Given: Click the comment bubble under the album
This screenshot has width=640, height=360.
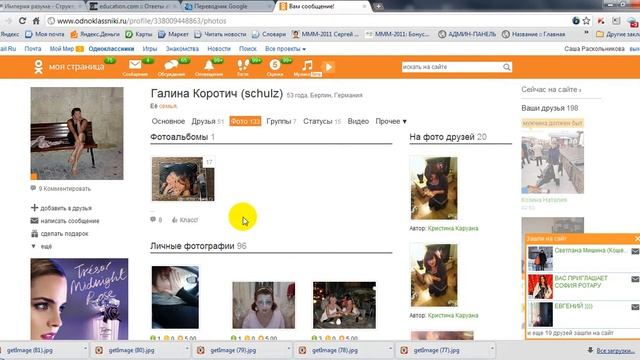Looking at the screenshot, I should click(x=153, y=220).
